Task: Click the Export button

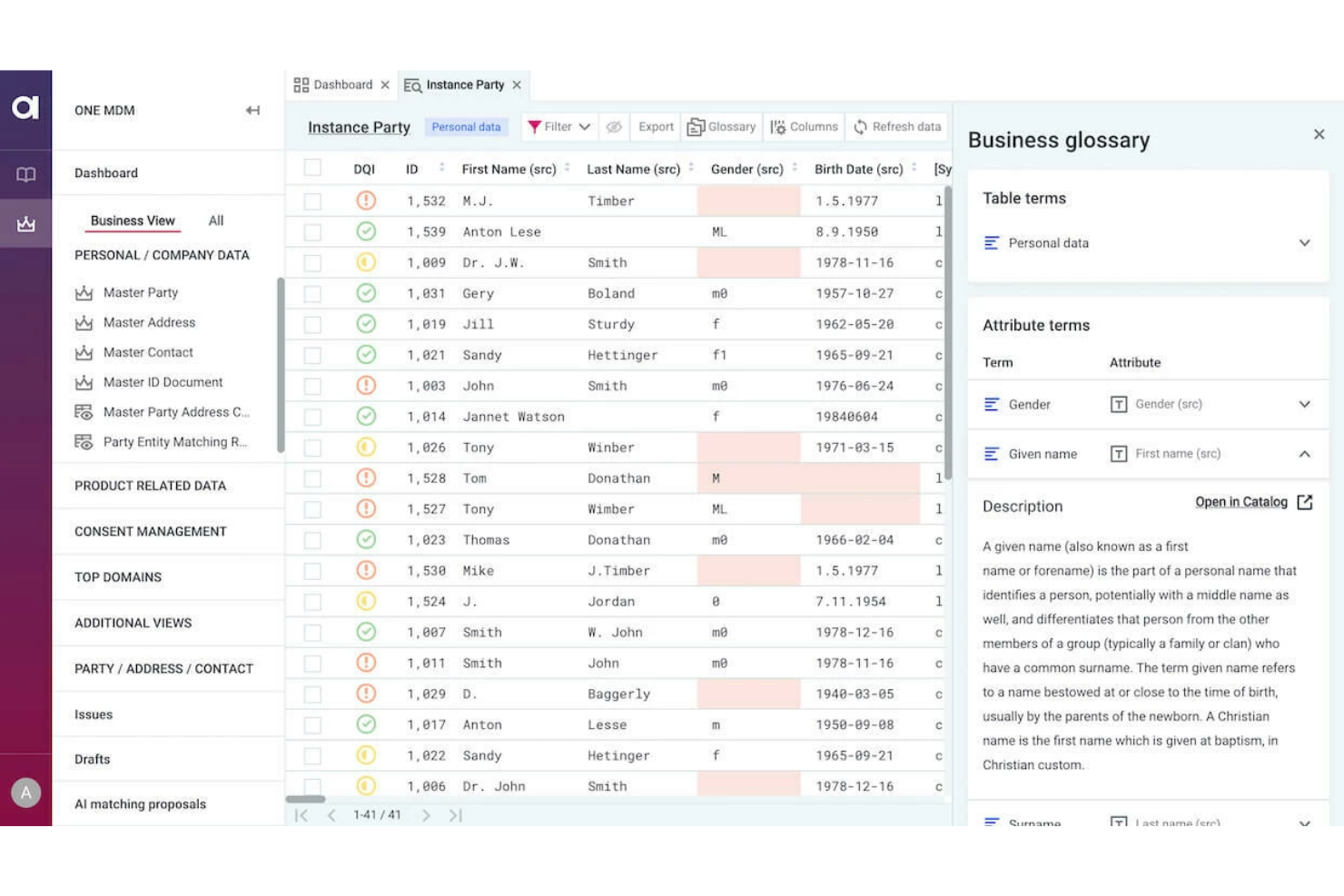Action: tap(656, 127)
